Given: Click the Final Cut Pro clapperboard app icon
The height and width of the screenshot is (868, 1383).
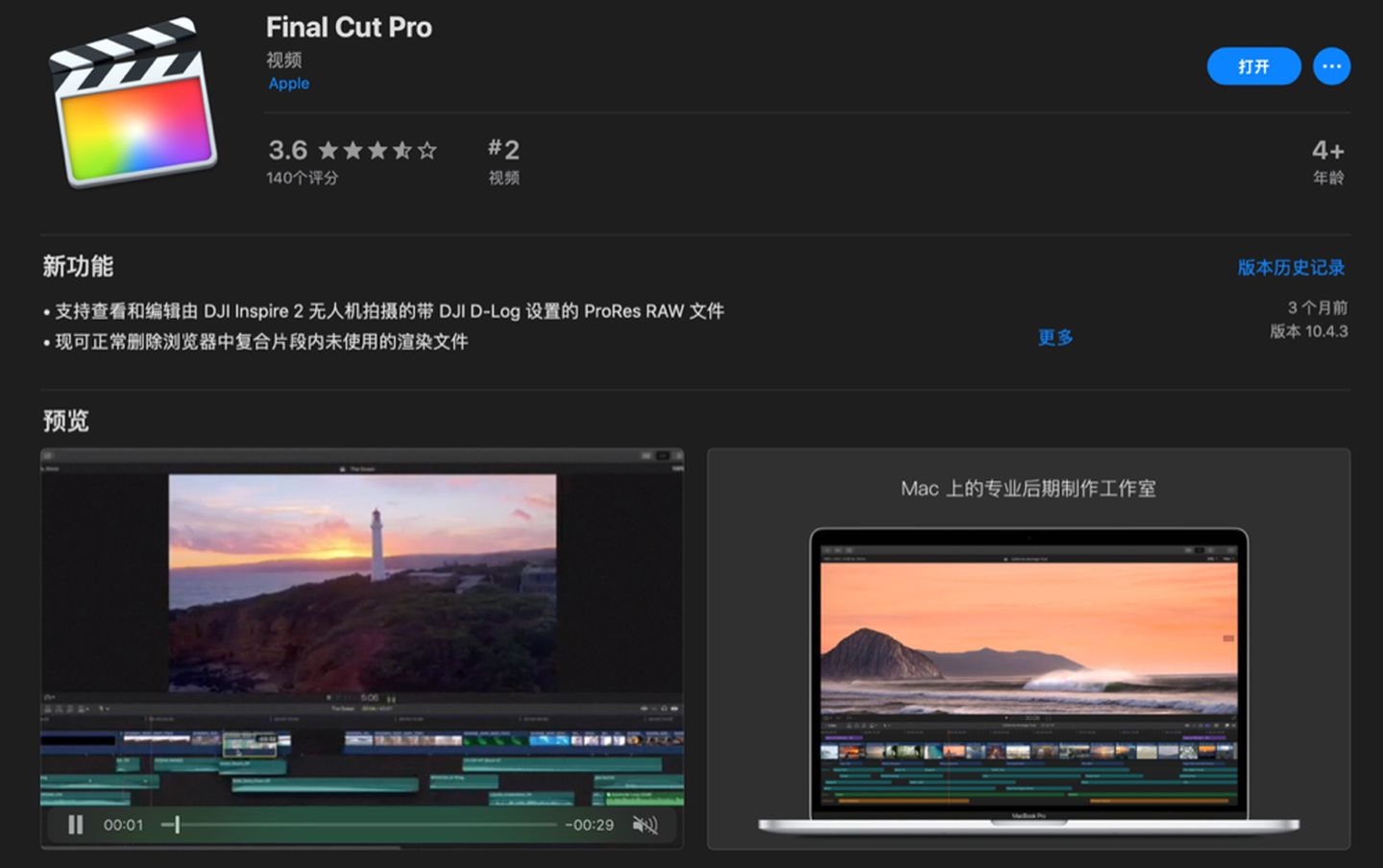Looking at the screenshot, I should click(x=133, y=102).
